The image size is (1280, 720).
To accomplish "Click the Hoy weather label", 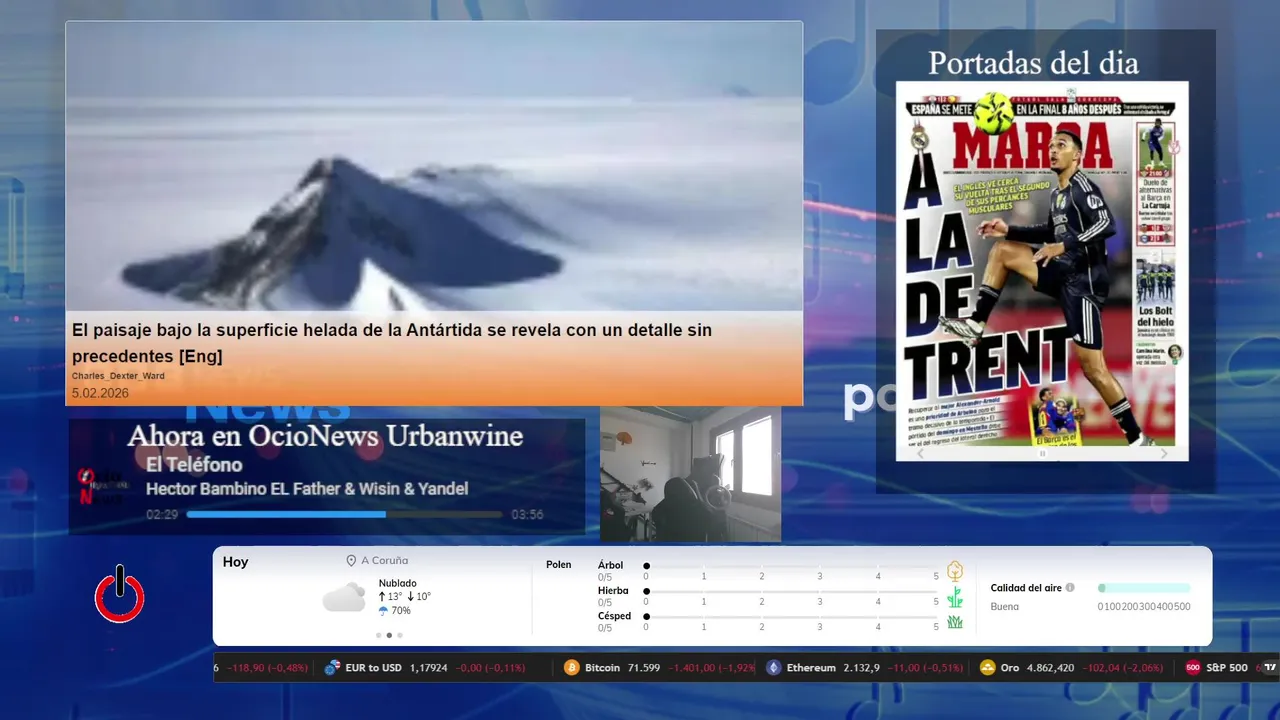I will coord(235,562).
